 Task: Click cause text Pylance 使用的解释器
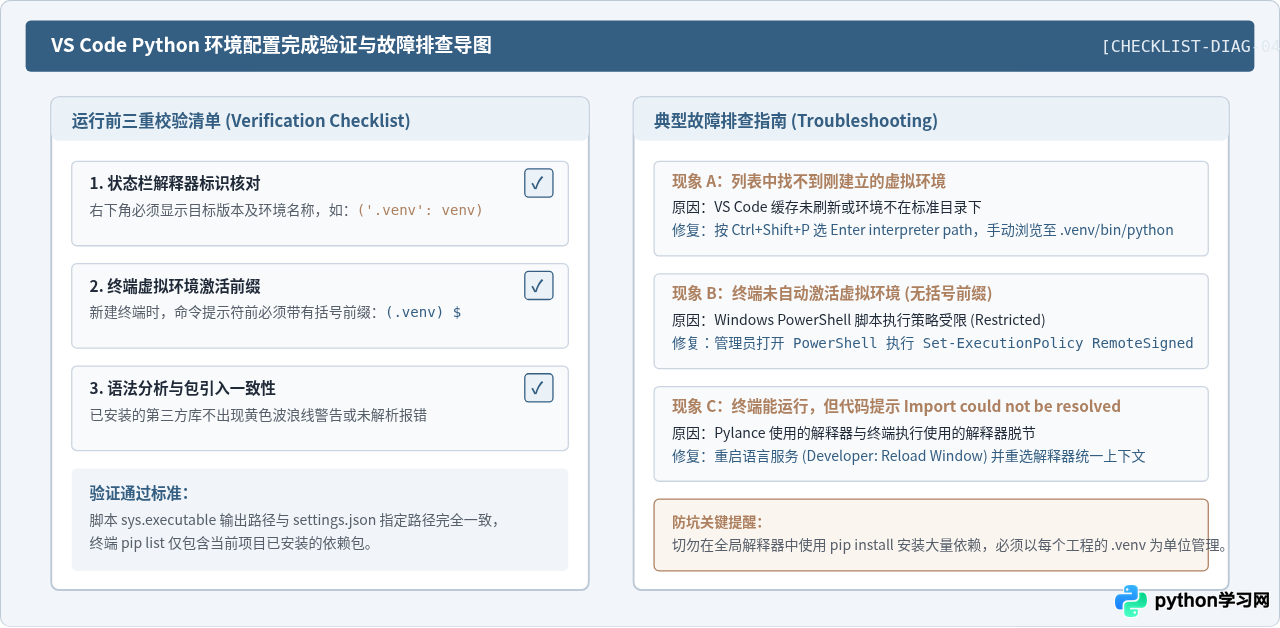click(854, 433)
